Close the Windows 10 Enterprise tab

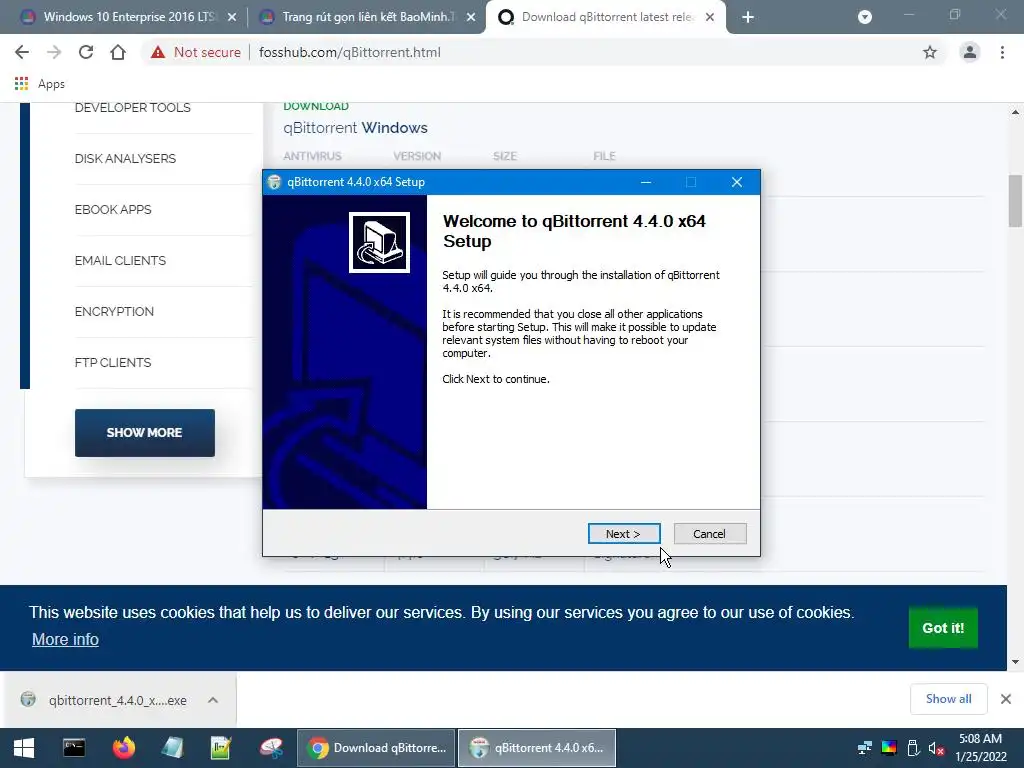click(232, 18)
